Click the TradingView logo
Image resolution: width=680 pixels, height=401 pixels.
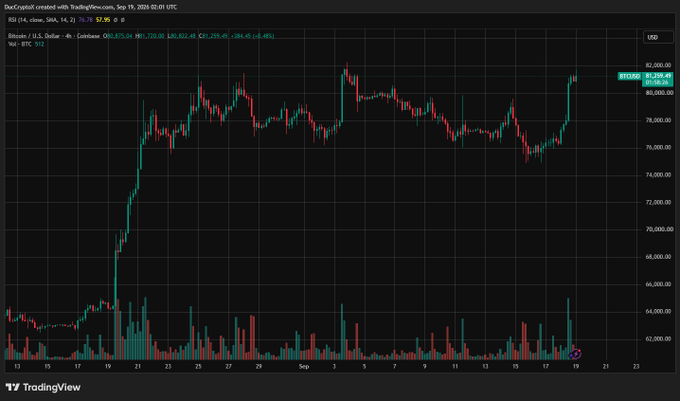click(43, 387)
